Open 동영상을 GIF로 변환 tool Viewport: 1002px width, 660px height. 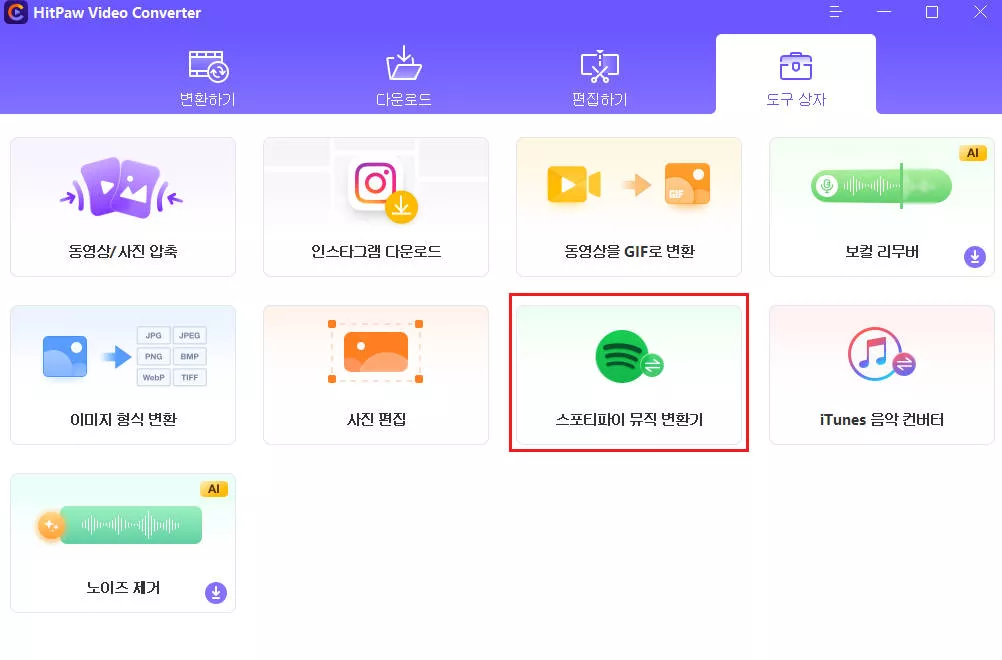pos(629,207)
